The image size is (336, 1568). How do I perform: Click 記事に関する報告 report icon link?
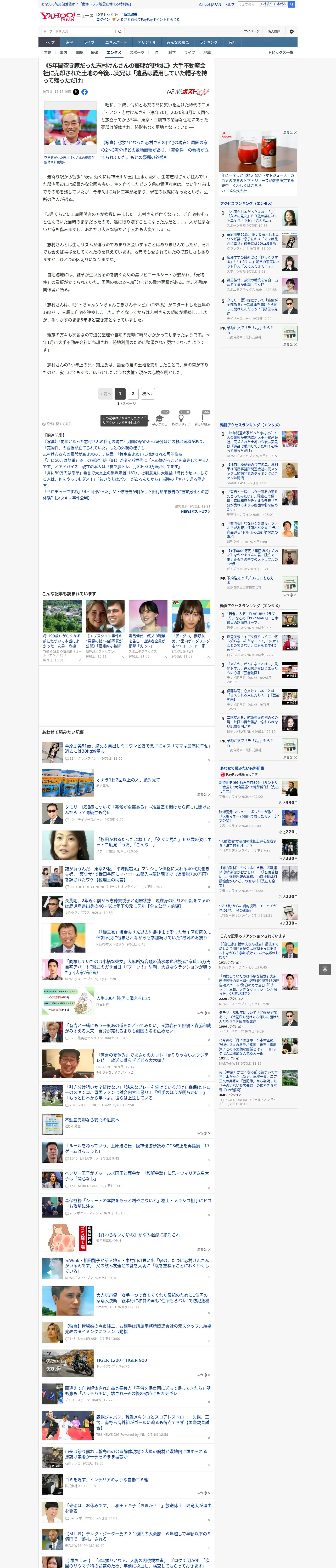coord(57,424)
